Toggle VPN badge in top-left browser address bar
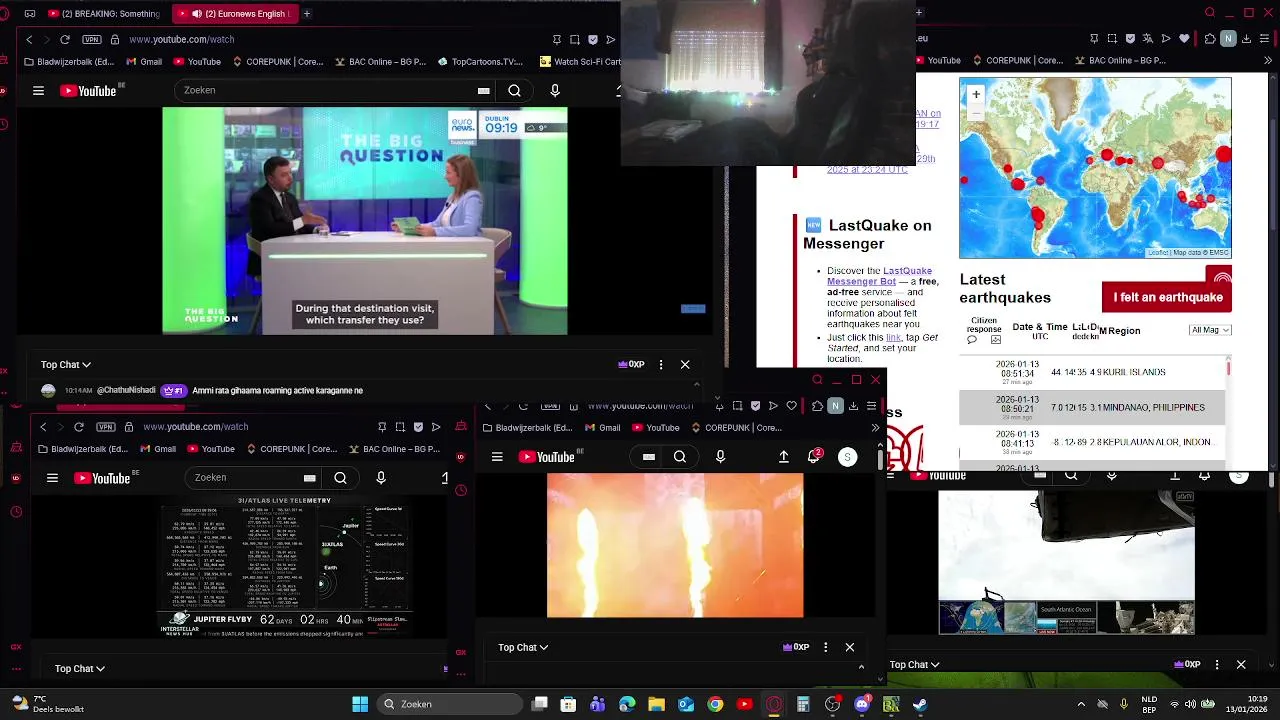 pyautogui.click(x=92, y=39)
